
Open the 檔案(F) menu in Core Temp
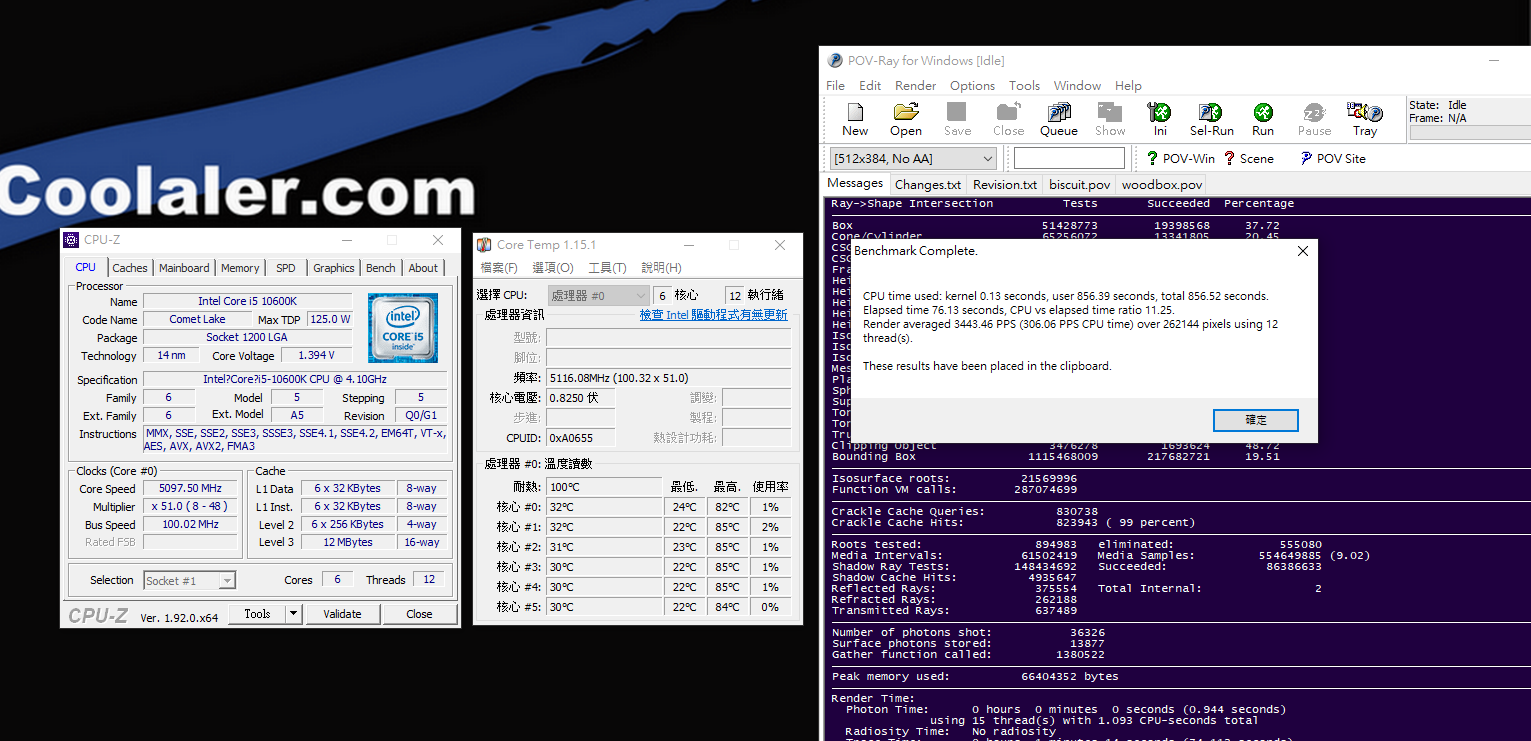pyautogui.click(x=499, y=268)
